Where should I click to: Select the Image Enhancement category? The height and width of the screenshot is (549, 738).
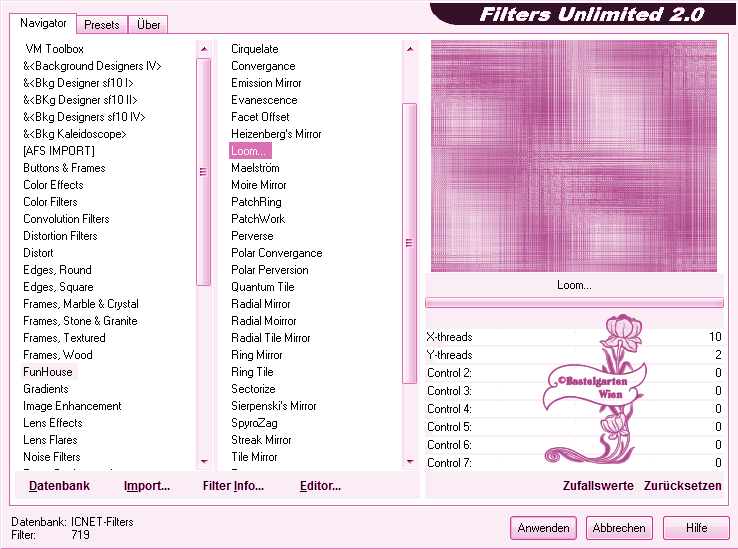pos(72,405)
